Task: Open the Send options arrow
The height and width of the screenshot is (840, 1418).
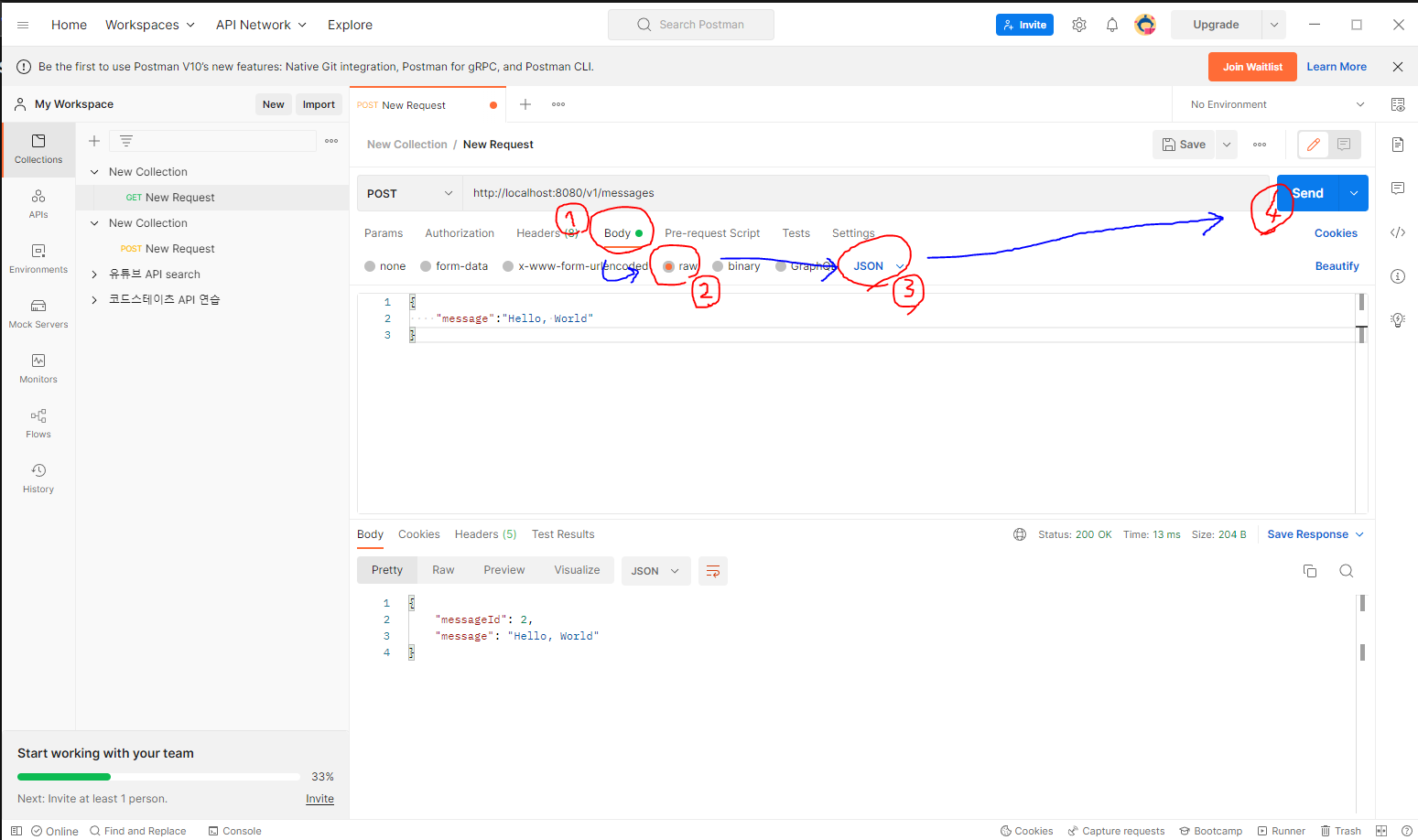Action: 1354,193
